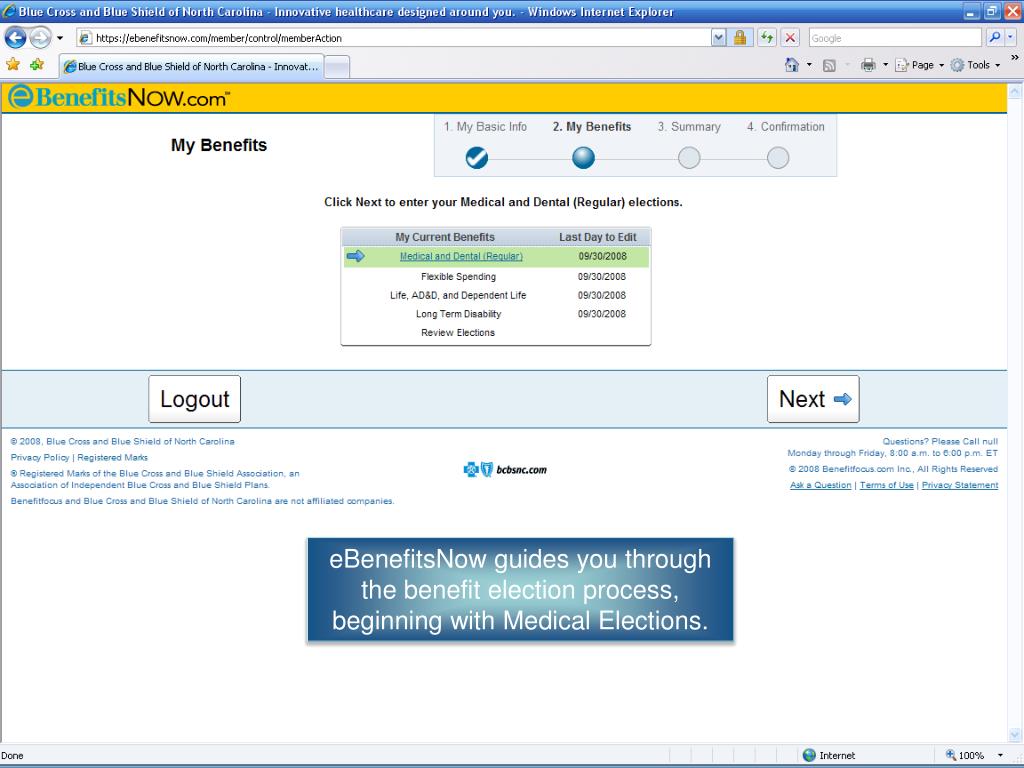Open the Terms of Use link
Screen dimensions: 1024x768
pos(886,485)
